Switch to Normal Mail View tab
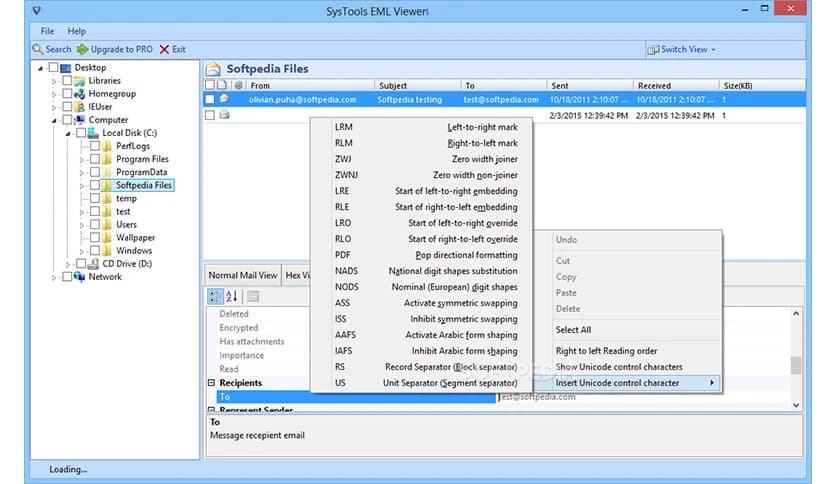Viewport: 836px width, 484px height. pos(243,275)
